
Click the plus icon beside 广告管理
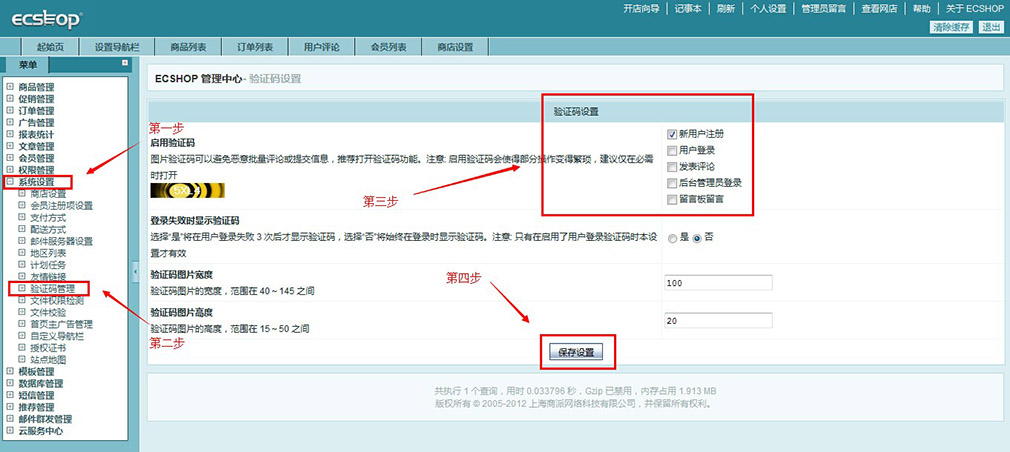click(10, 123)
